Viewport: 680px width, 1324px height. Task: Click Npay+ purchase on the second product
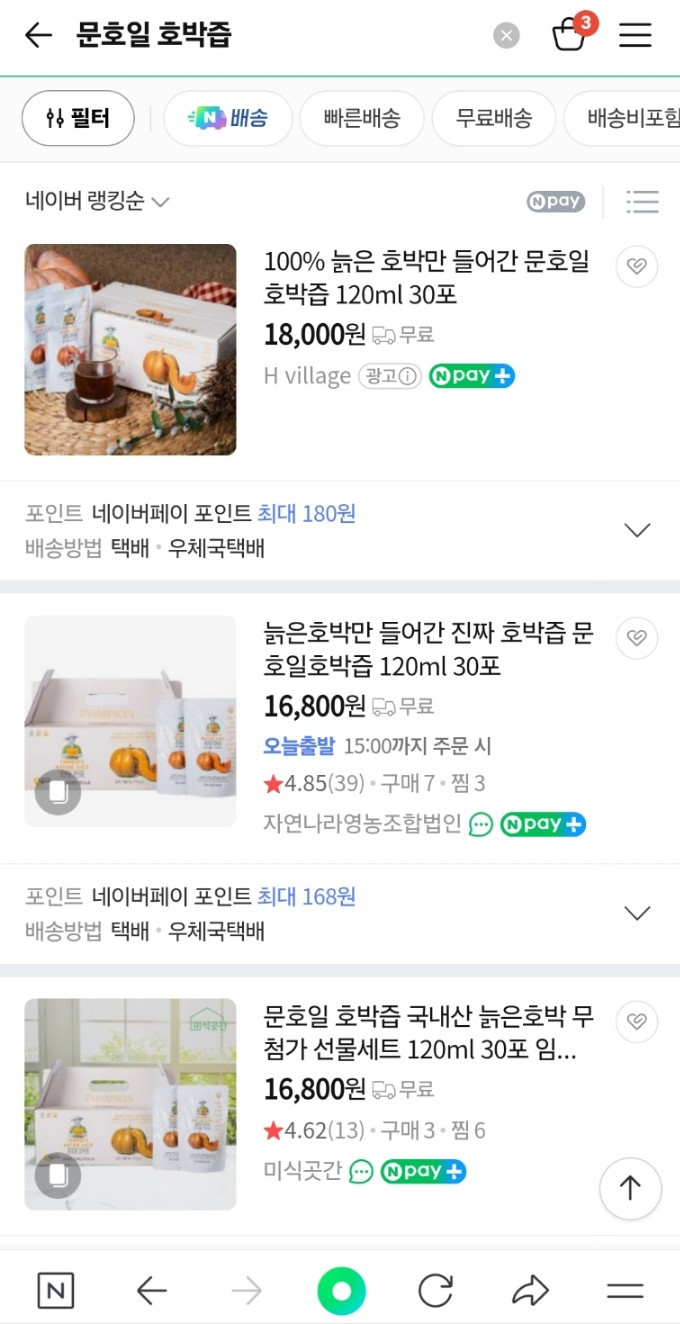[x=542, y=824]
